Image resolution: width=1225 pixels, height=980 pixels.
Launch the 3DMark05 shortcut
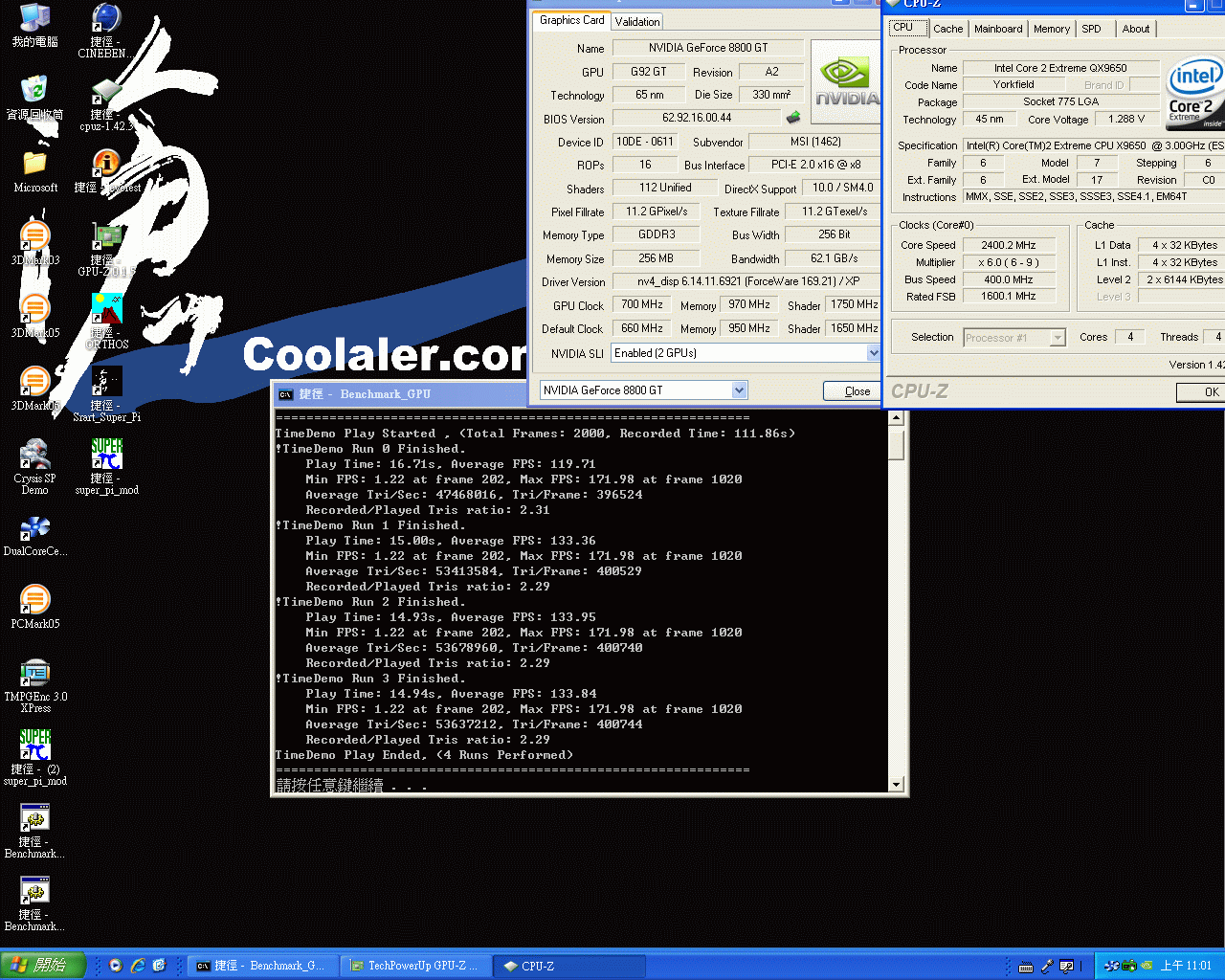tap(34, 316)
